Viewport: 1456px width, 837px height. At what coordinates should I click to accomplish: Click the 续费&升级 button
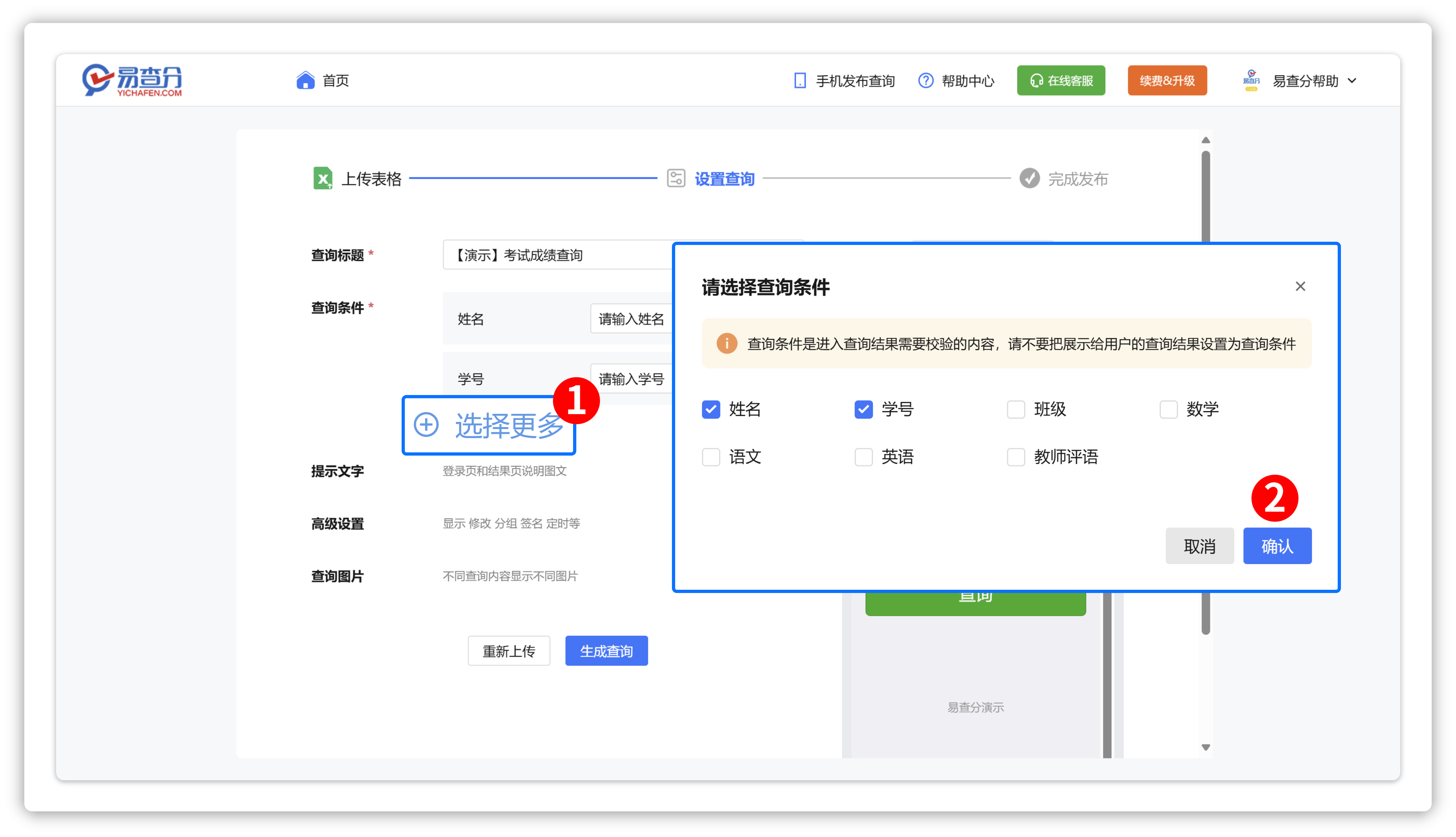pyautogui.click(x=1167, y=80)
